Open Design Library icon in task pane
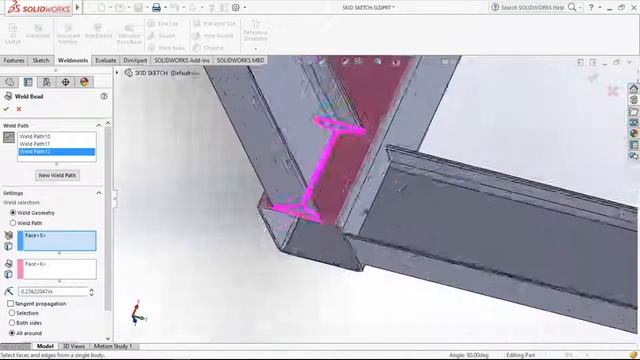The image size is (640, 360). point(634,100)
